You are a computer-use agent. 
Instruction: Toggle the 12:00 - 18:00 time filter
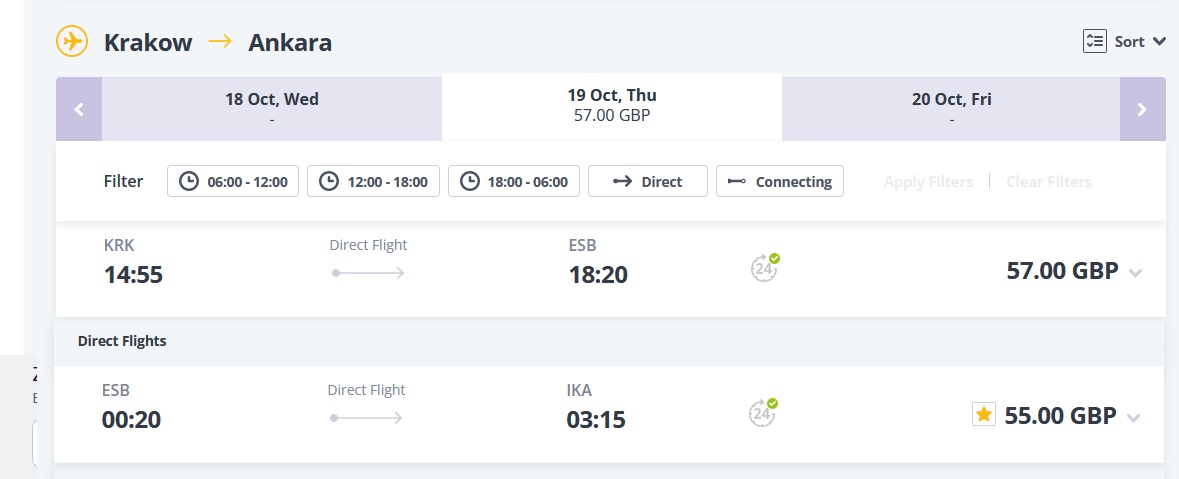tap(373, 181)
